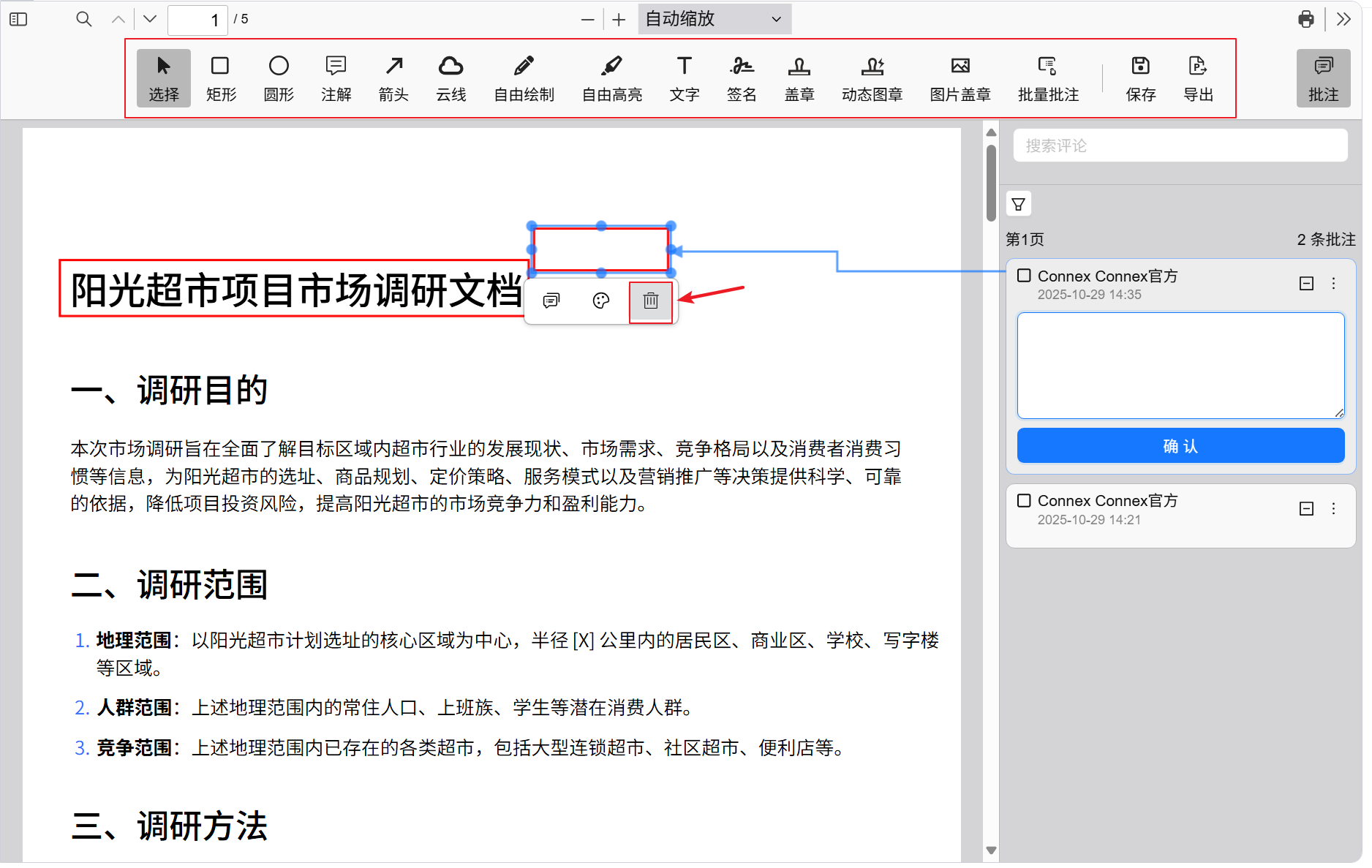Toggle the sidebar panel
The image size is (1372, 868).
pos(18,19)
